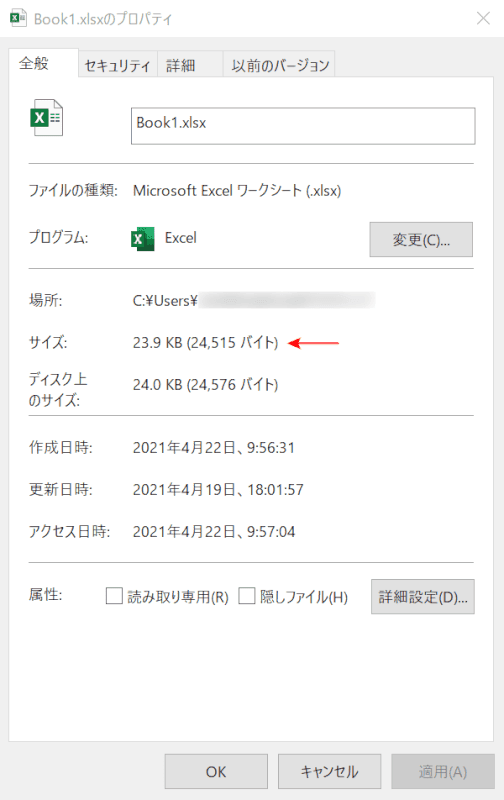Click the 作成日時 date value
The height and width of the screenshot is (800, 504).
tap(214, 447)
